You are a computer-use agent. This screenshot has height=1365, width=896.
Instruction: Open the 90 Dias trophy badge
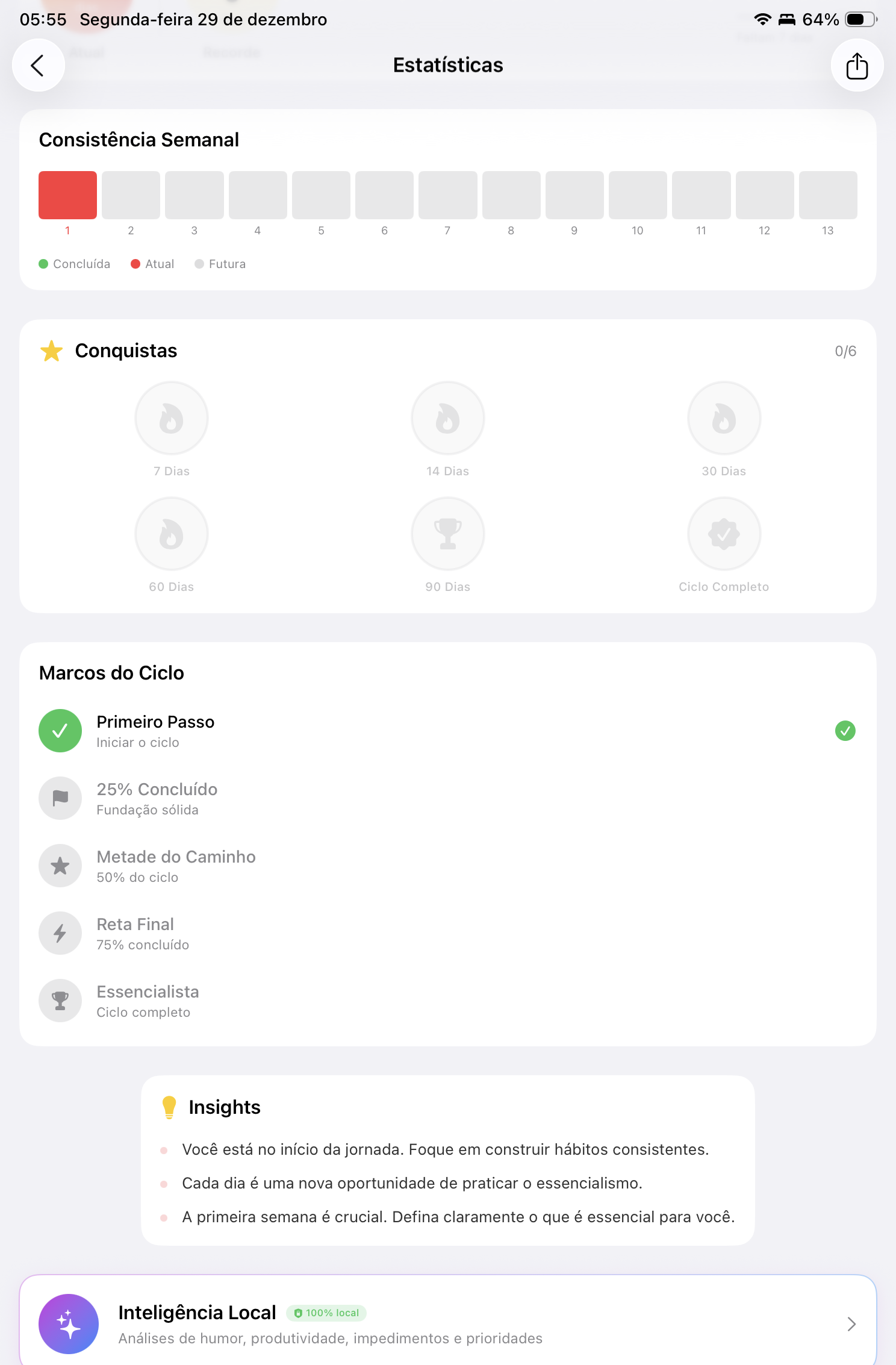[x=447, y=533]
